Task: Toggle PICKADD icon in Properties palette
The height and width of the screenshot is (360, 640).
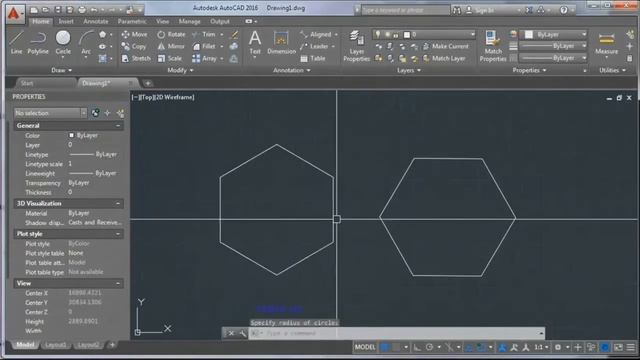Action: pos(95,113)
